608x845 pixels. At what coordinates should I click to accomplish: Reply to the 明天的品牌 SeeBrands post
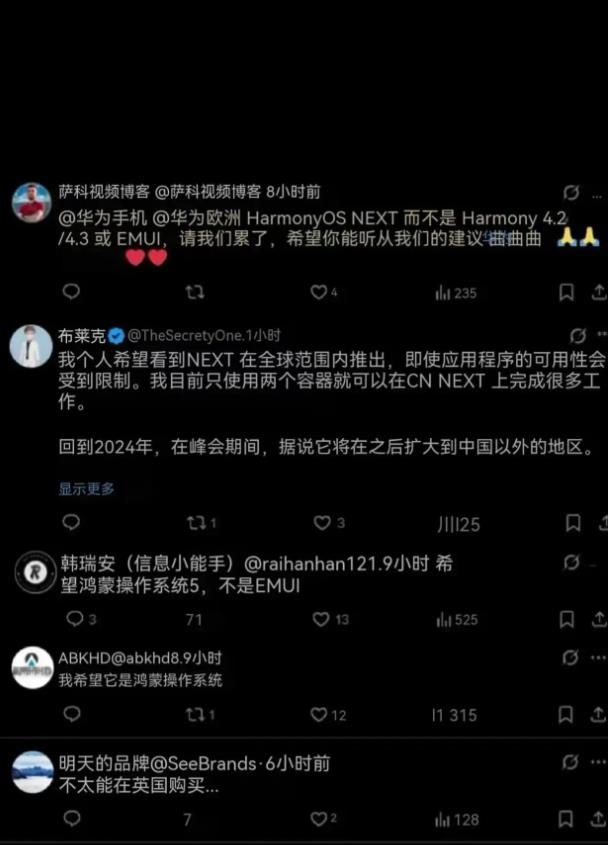[x=72, y=819]
